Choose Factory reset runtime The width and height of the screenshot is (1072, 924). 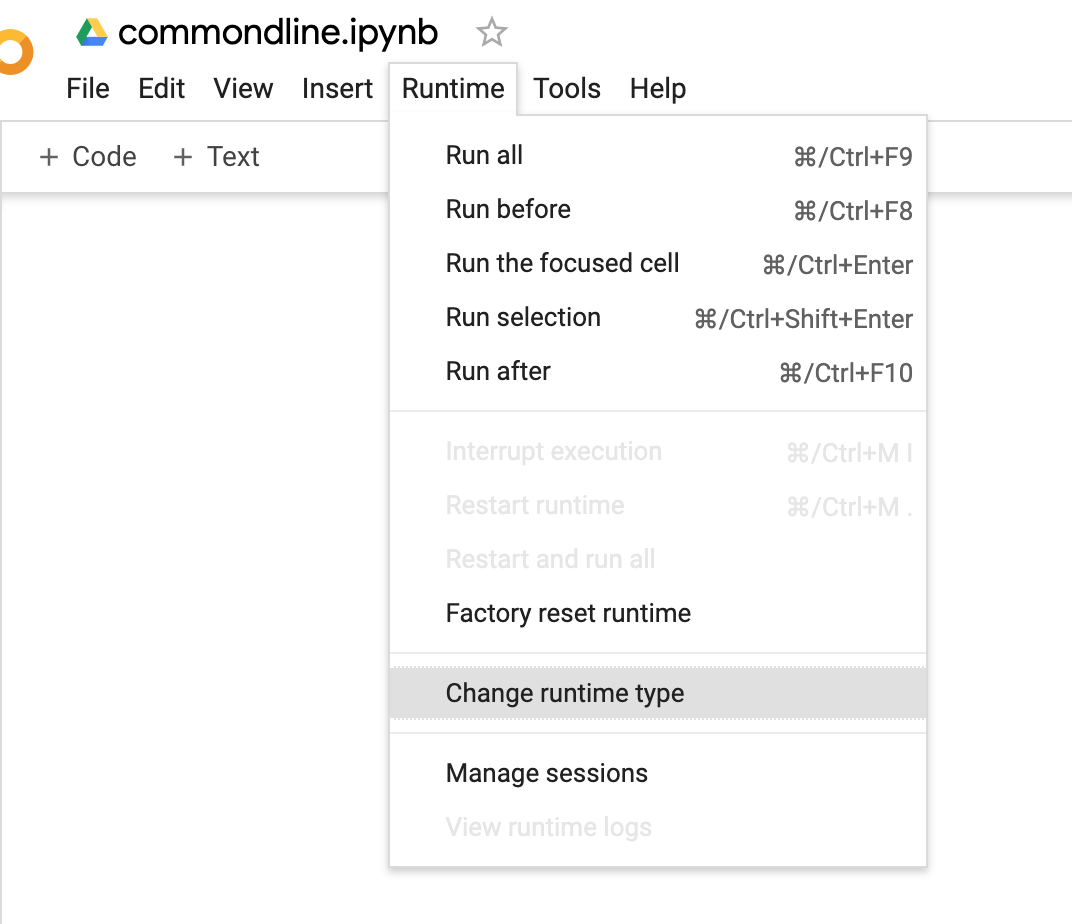pyautogui.click(x=568, y=613)
